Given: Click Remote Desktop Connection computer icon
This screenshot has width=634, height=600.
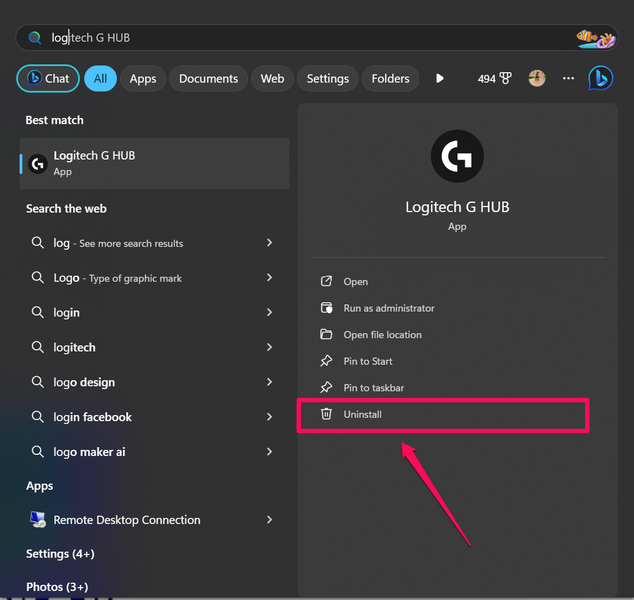Looking at the screenshot, I should [x=38, y=520].
